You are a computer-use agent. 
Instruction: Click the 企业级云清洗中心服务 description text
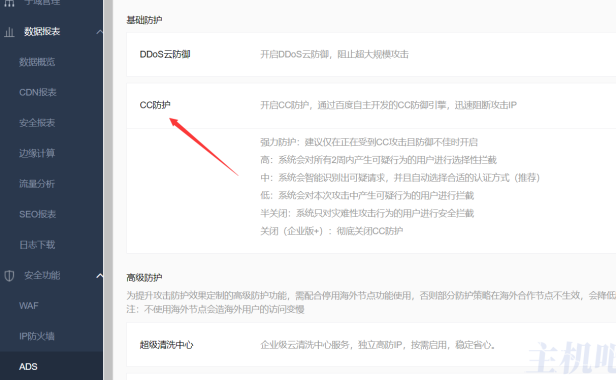pyautogui.click(x=378, y=345)
